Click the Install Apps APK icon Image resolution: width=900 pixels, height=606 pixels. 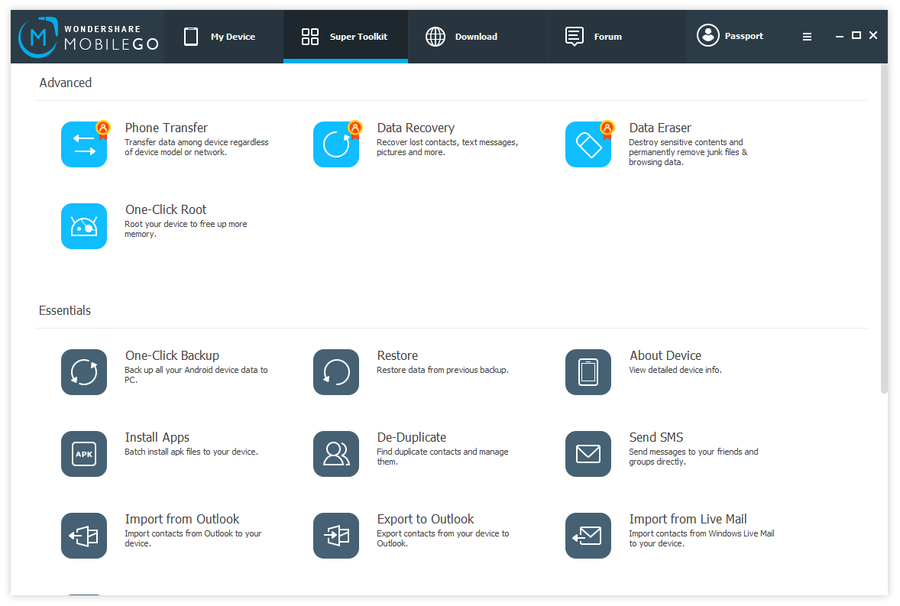coord(84,454)
